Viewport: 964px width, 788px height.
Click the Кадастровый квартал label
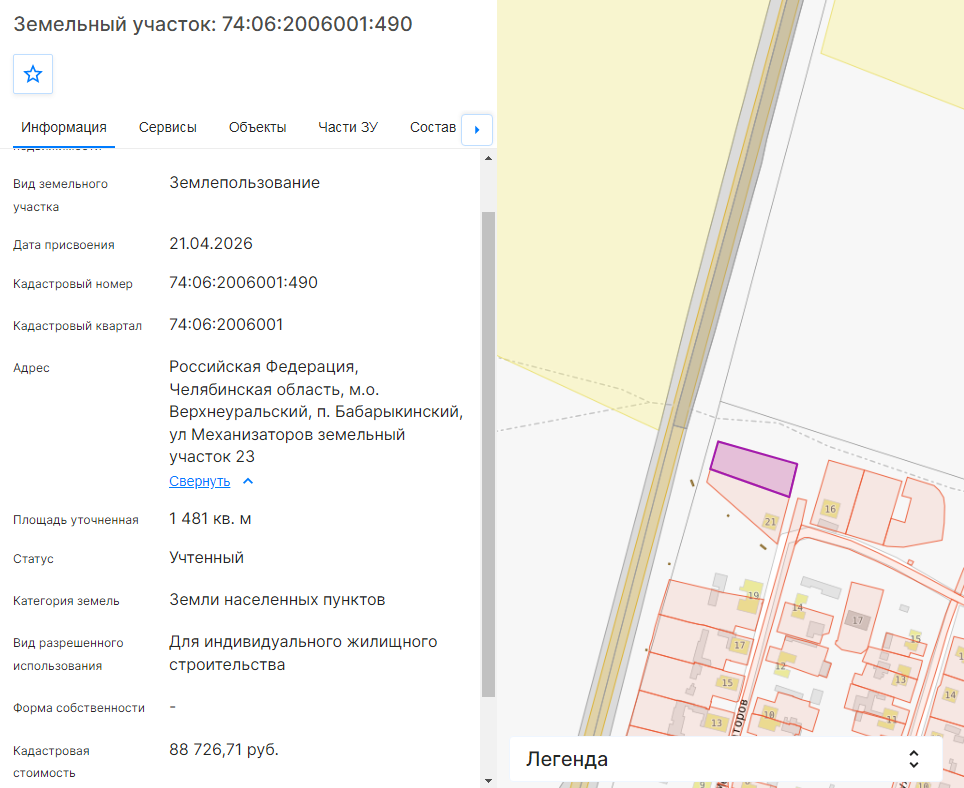click(77, 326)
